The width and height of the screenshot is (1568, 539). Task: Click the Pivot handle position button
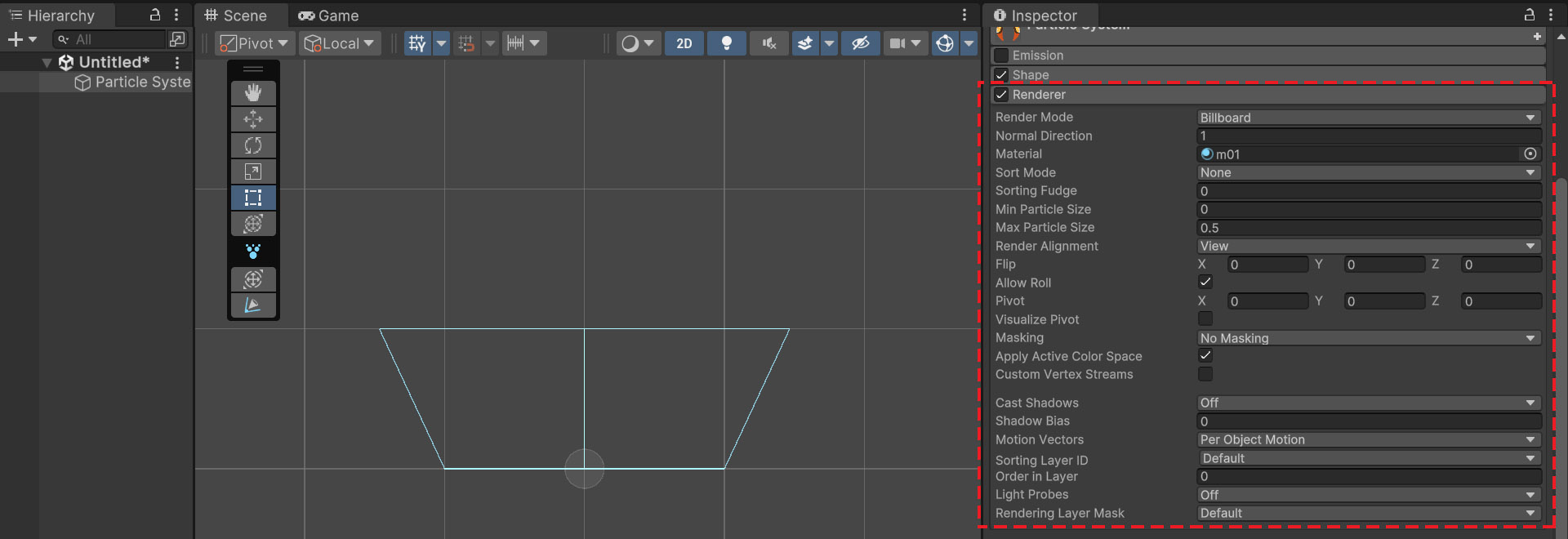(255, 43)
